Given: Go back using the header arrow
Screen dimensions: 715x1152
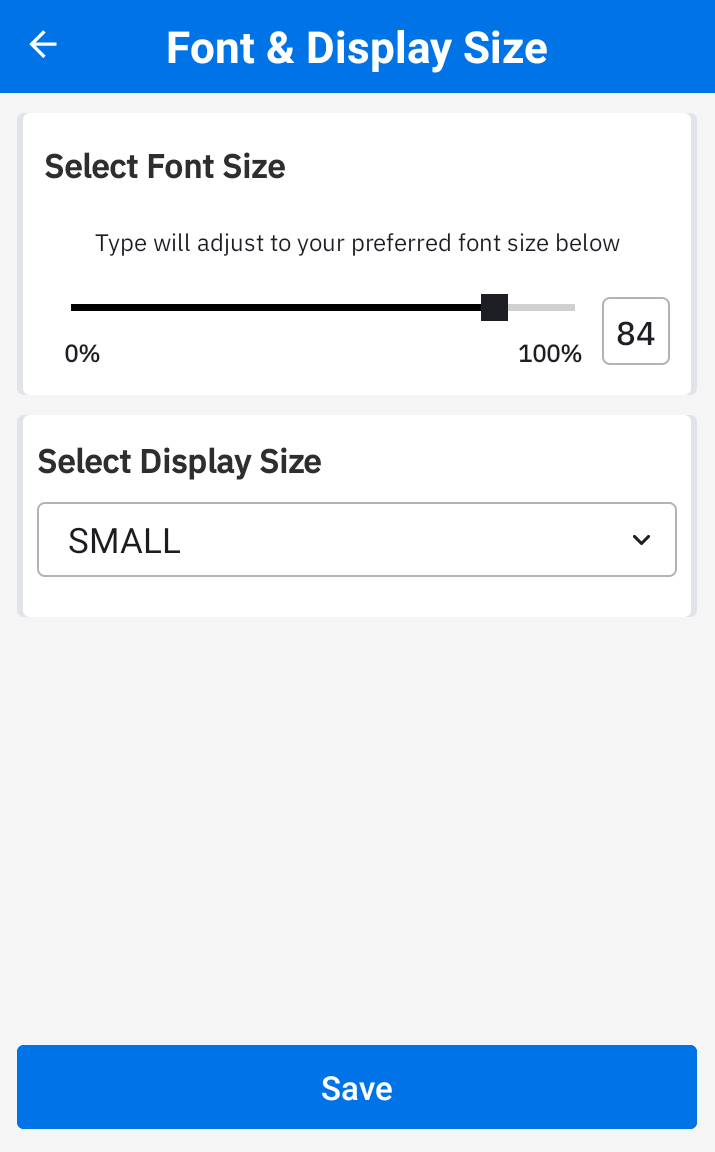Looking at the screenshot, I should pyautogui.click(x=43, y=45).
